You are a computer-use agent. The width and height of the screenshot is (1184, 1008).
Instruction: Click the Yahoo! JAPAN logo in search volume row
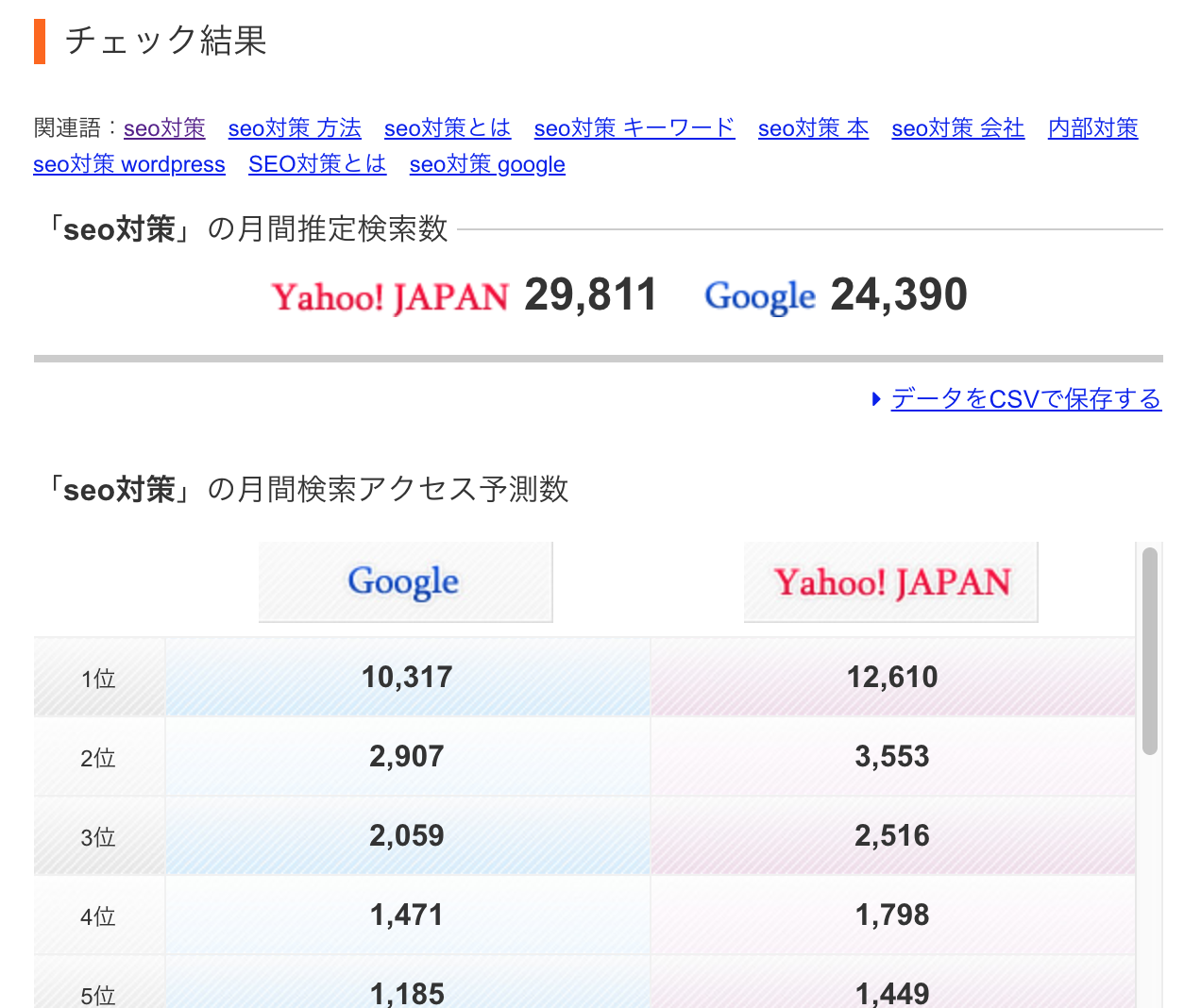390,297
